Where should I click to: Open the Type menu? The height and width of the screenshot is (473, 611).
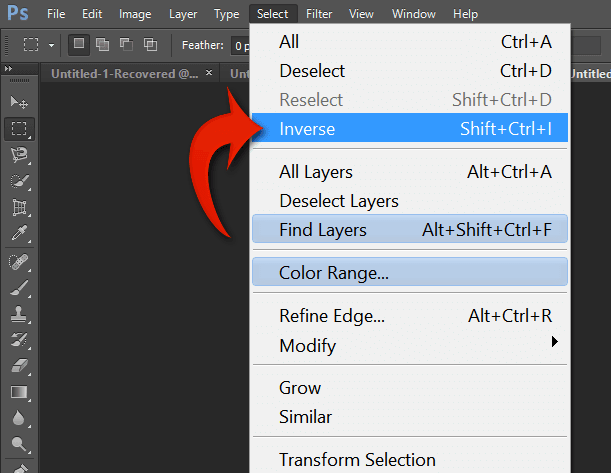[x=226, y=14]
